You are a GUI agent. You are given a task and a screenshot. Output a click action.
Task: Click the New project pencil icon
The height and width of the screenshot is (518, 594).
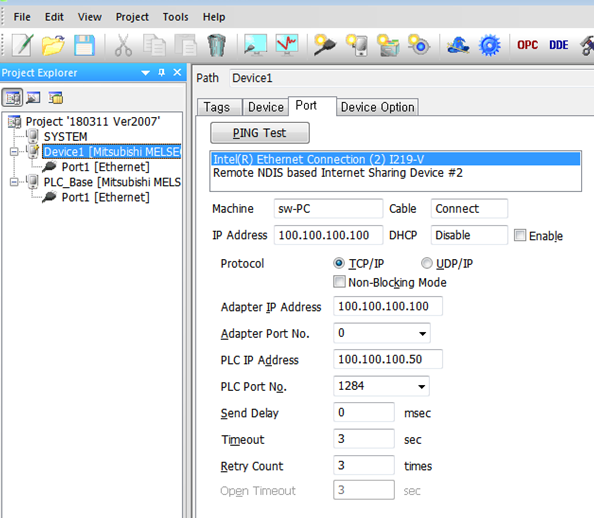(22, 45)
